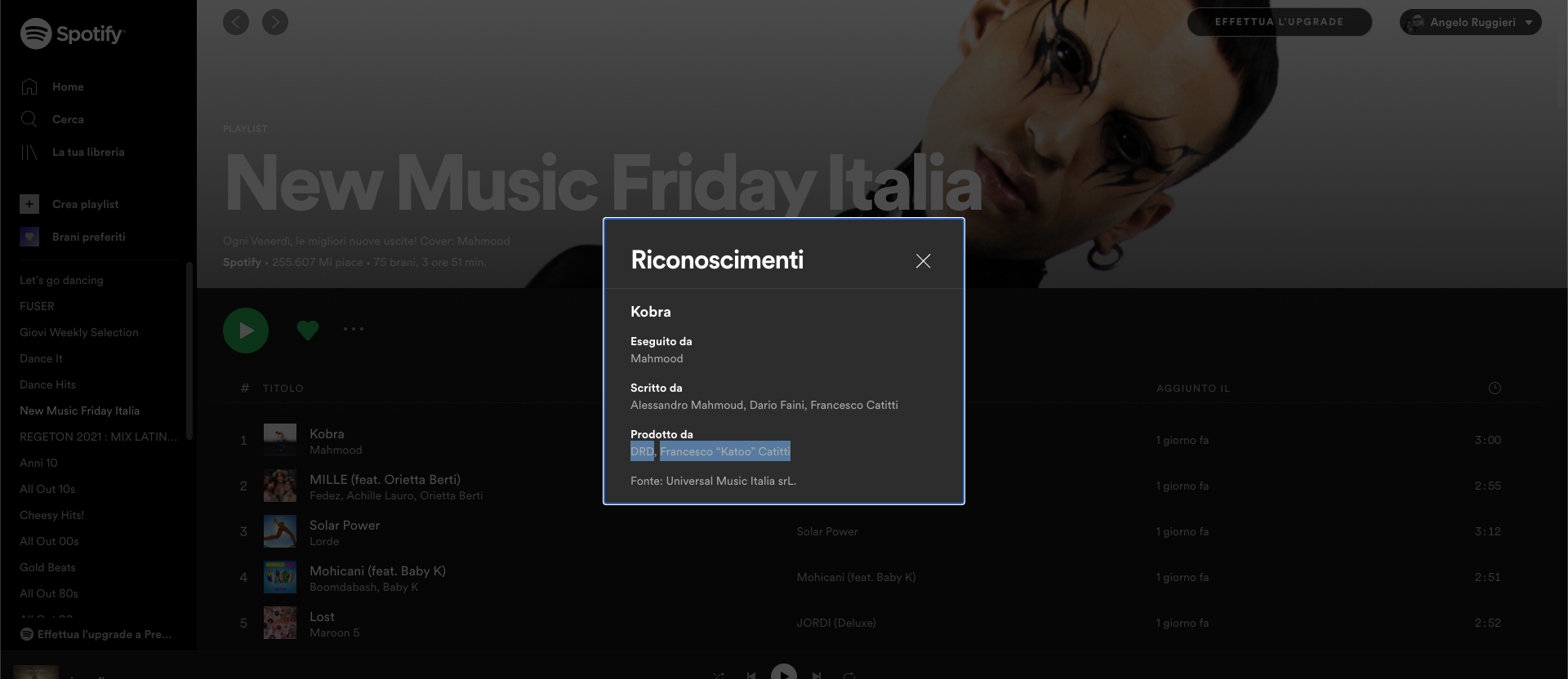Open the Dance Hits playlist in the sidebar
1568x679 pixels.
47,384
